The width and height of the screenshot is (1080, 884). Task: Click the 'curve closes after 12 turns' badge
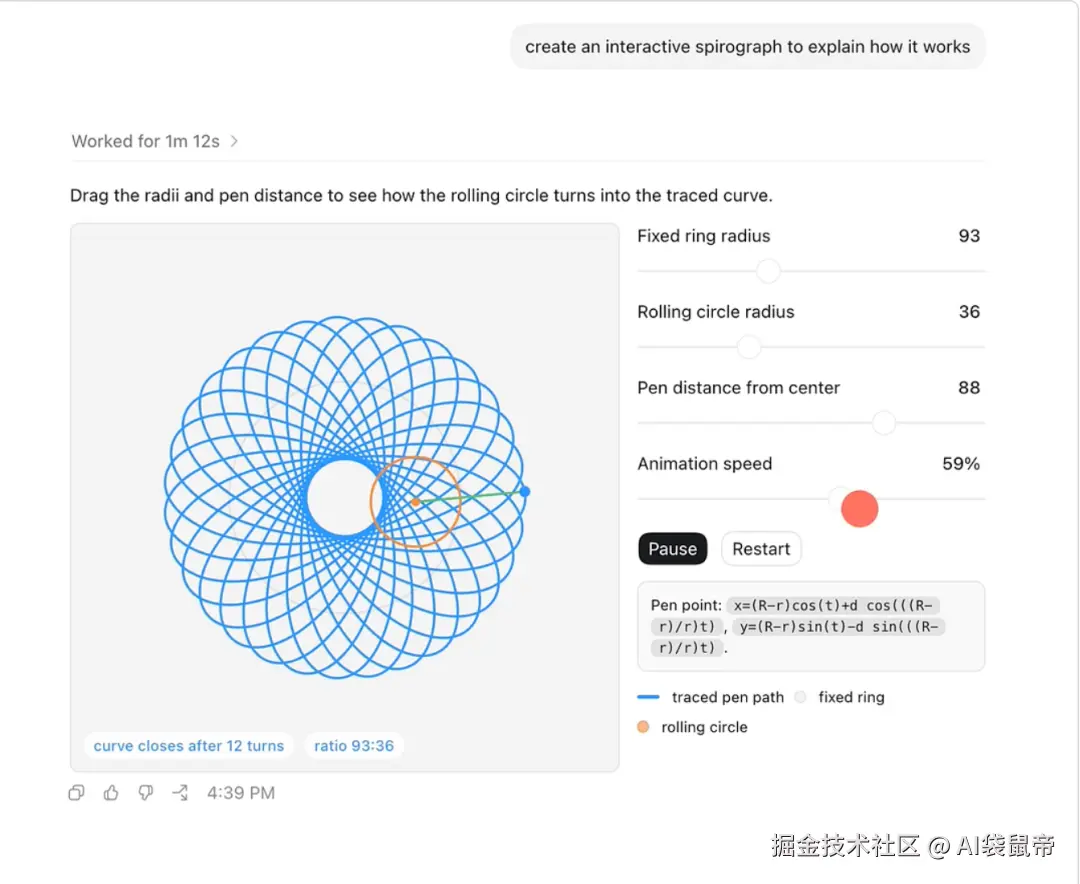189,746
